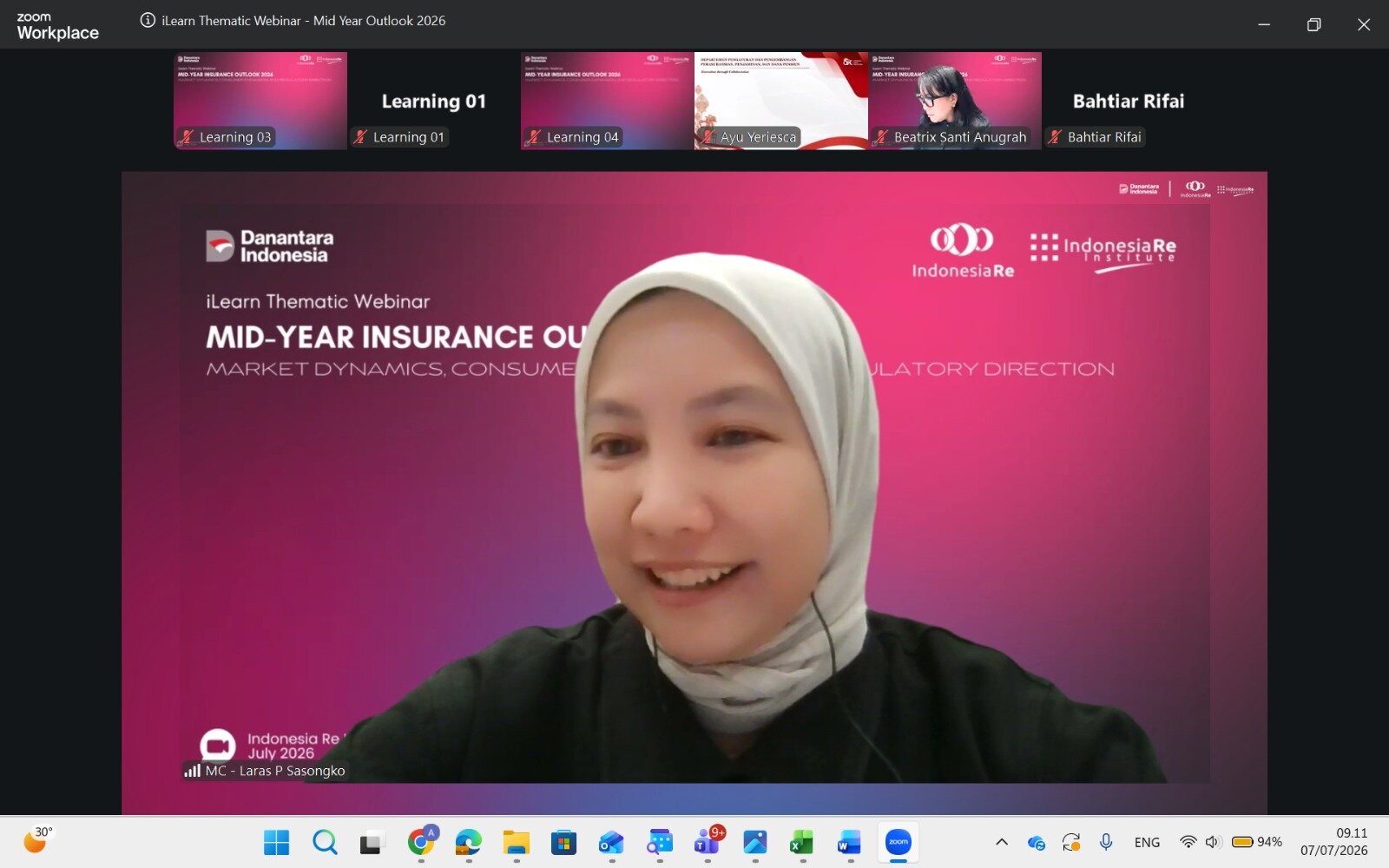The image size is (1389, 868).
Task: Click the Windows Start button
Action: pyautogui.click(x=277, y=842)
